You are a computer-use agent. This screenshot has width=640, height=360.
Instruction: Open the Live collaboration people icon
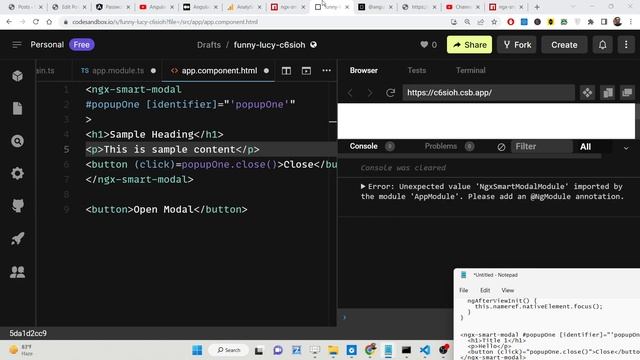point(18,271)
